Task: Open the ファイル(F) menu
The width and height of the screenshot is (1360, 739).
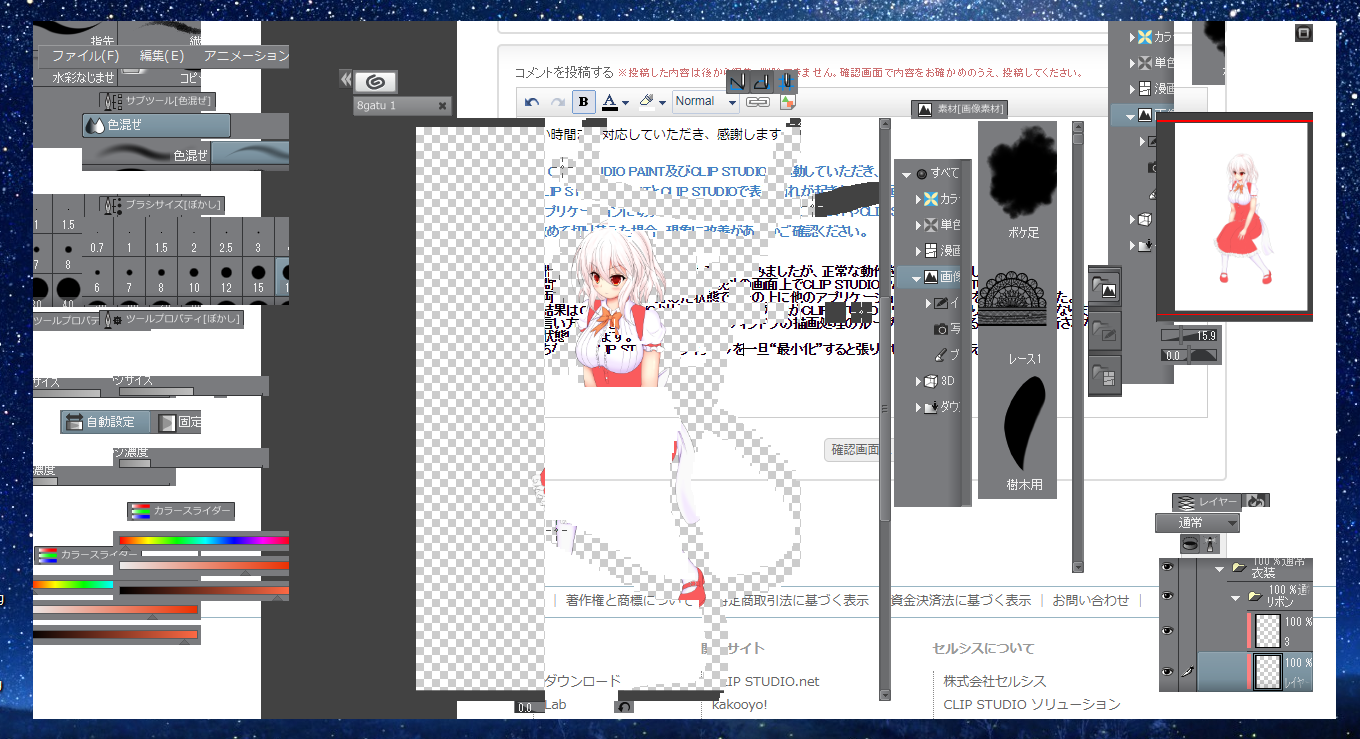Action: tap(85, 56)
